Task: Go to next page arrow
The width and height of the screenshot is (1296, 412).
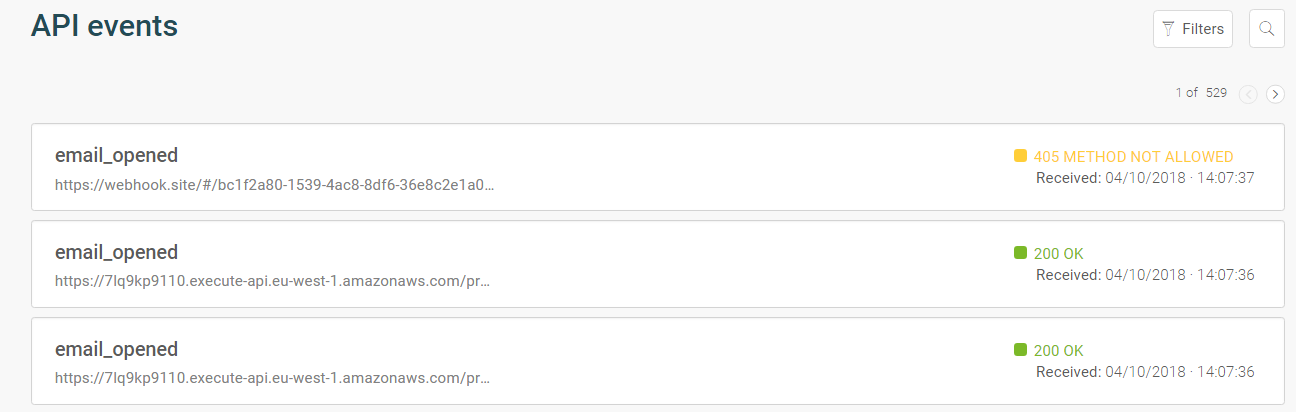Action: [x=1275, y=94]
